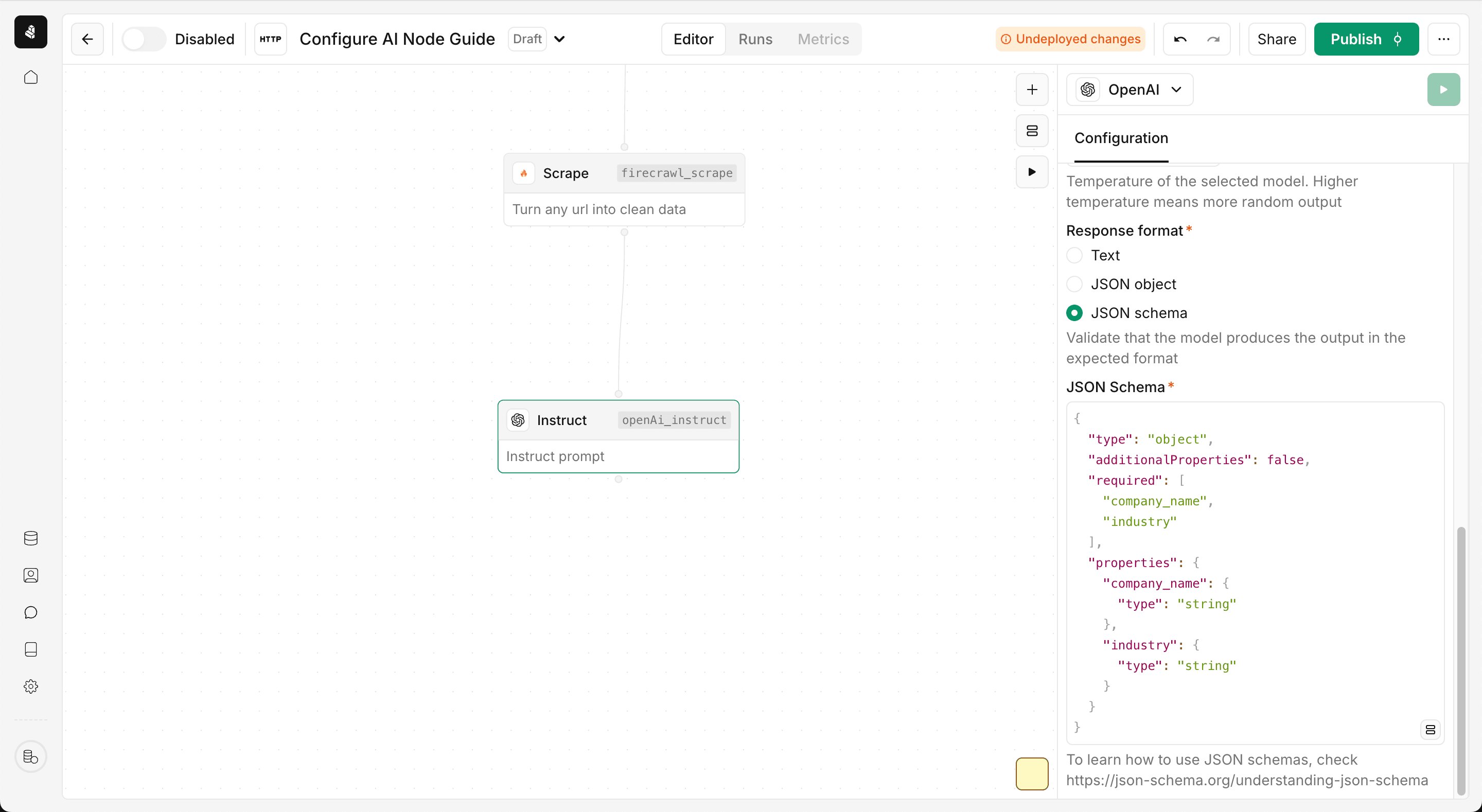Click the OpenAI logo in the panel header
Image resolution: width=1482 pixels, height=812 pixels.
click(x=1087, y=89)
